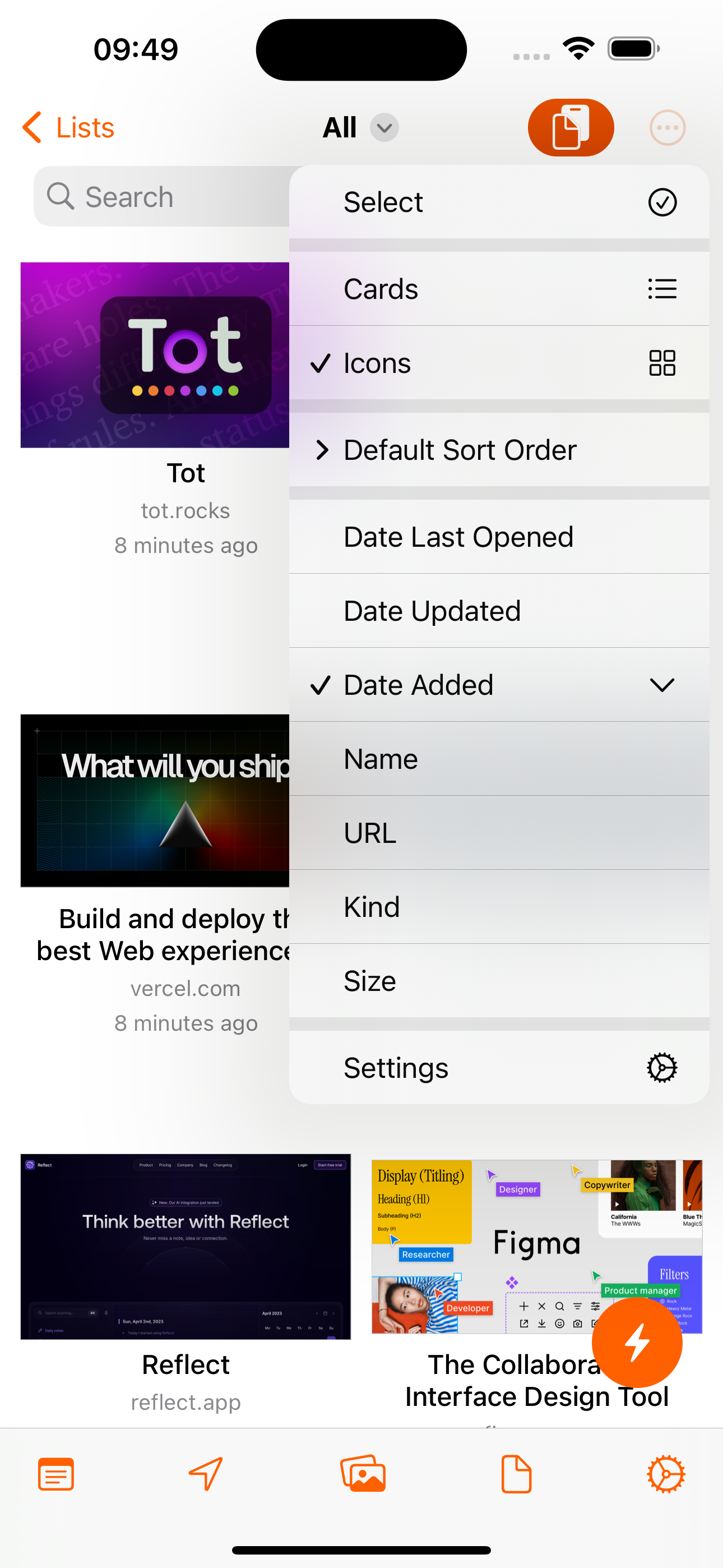
Task: Expand Default Sort Order
Action: (499, 450)
